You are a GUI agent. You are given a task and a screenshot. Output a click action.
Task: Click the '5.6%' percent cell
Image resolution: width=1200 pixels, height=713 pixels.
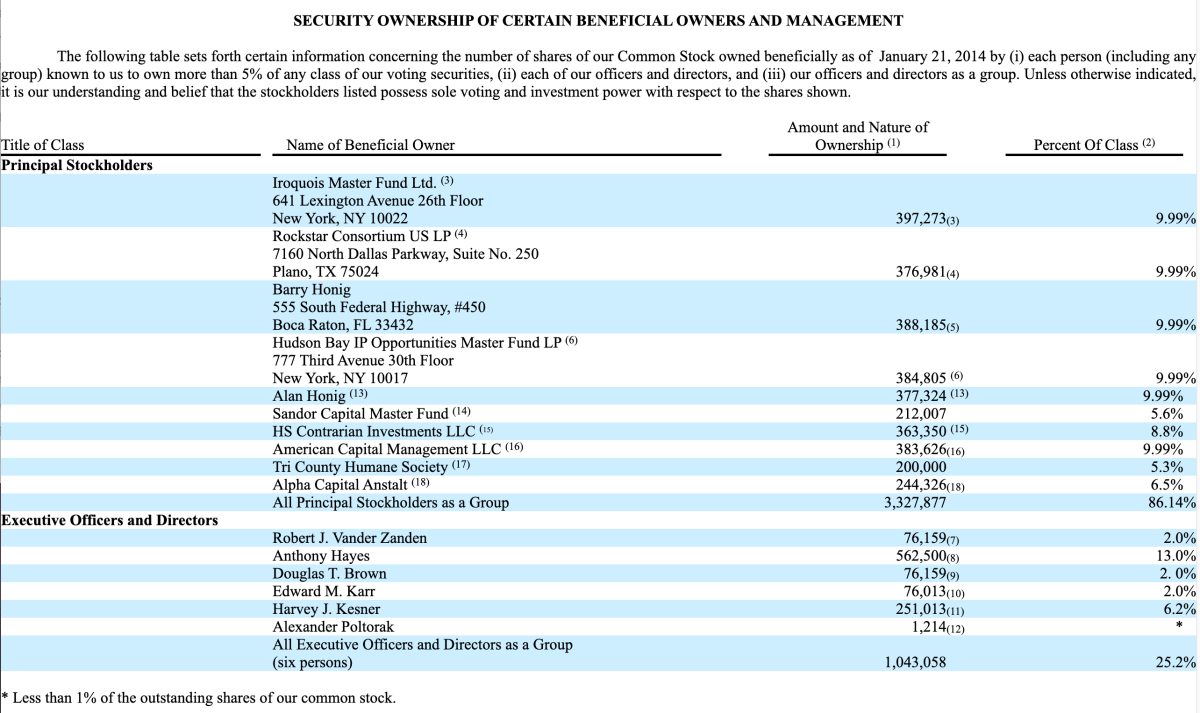point(1167,414)
